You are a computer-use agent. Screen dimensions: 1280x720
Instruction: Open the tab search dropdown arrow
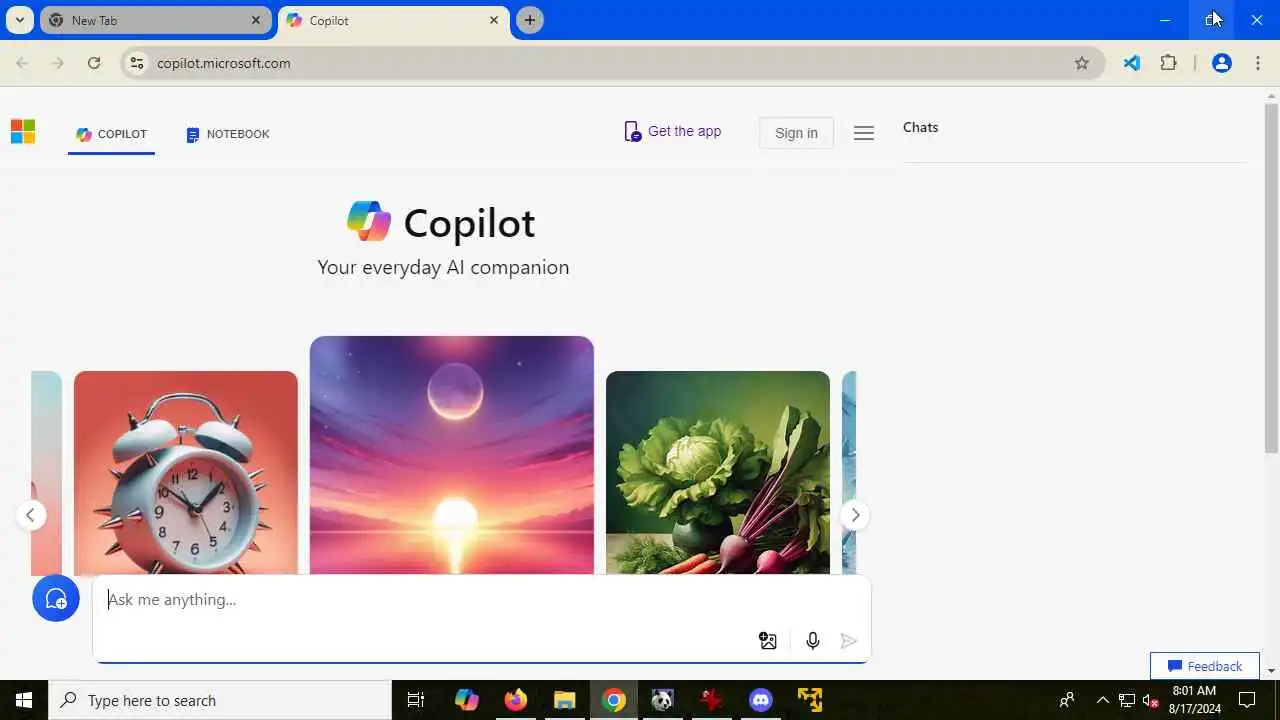[19, 20]
